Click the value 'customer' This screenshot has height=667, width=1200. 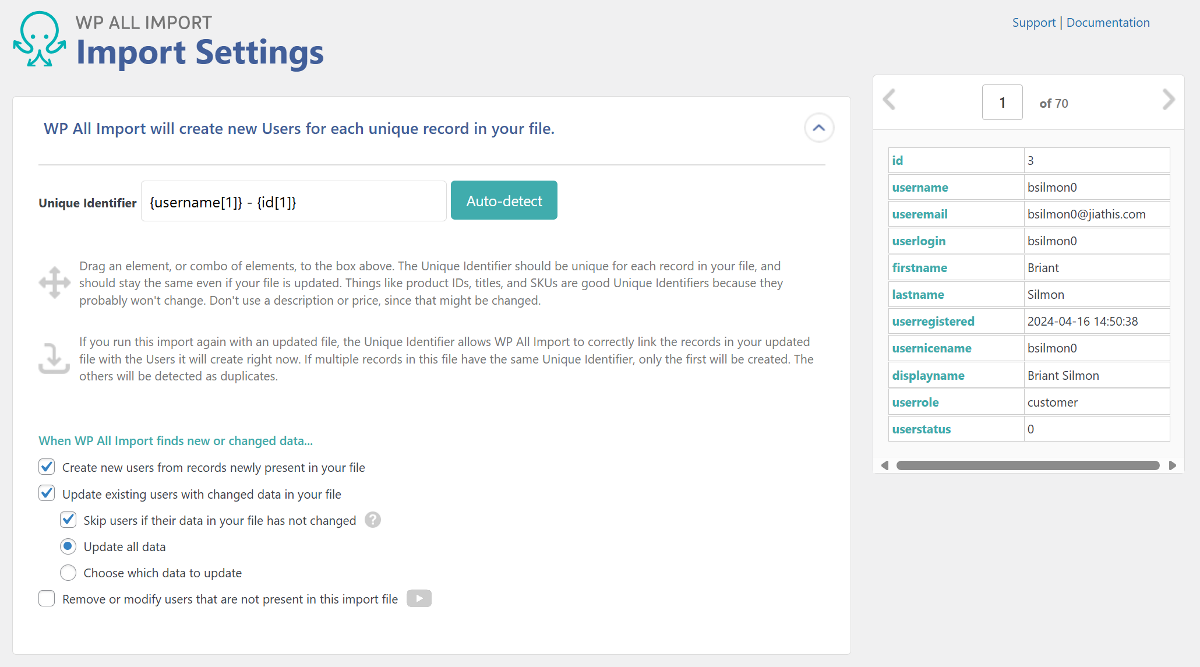pos(1052,402)
